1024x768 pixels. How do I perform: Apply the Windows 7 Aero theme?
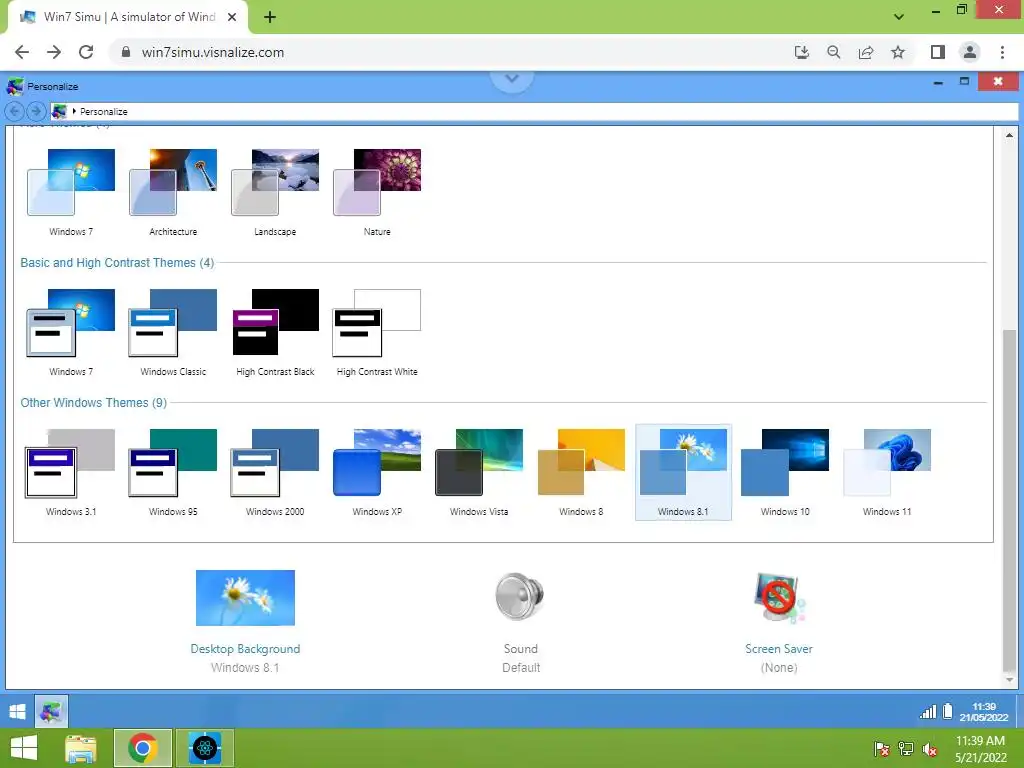coord(71,191)
